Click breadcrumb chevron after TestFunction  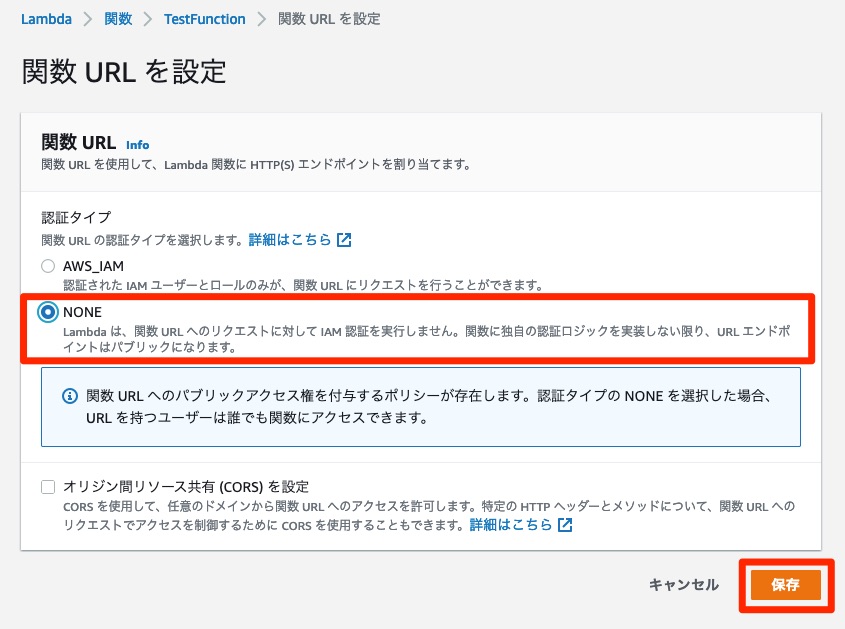[261, 19]
